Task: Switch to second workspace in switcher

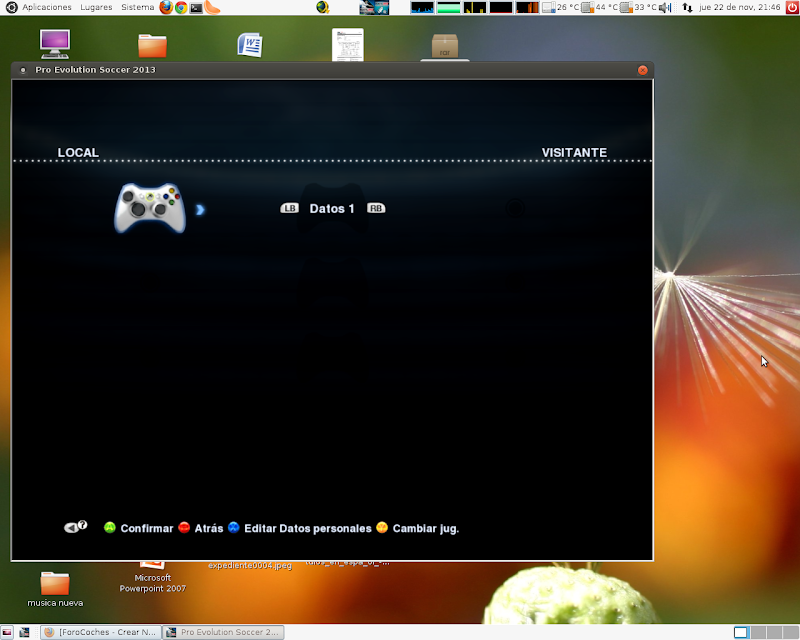Action: click(758, 632)
